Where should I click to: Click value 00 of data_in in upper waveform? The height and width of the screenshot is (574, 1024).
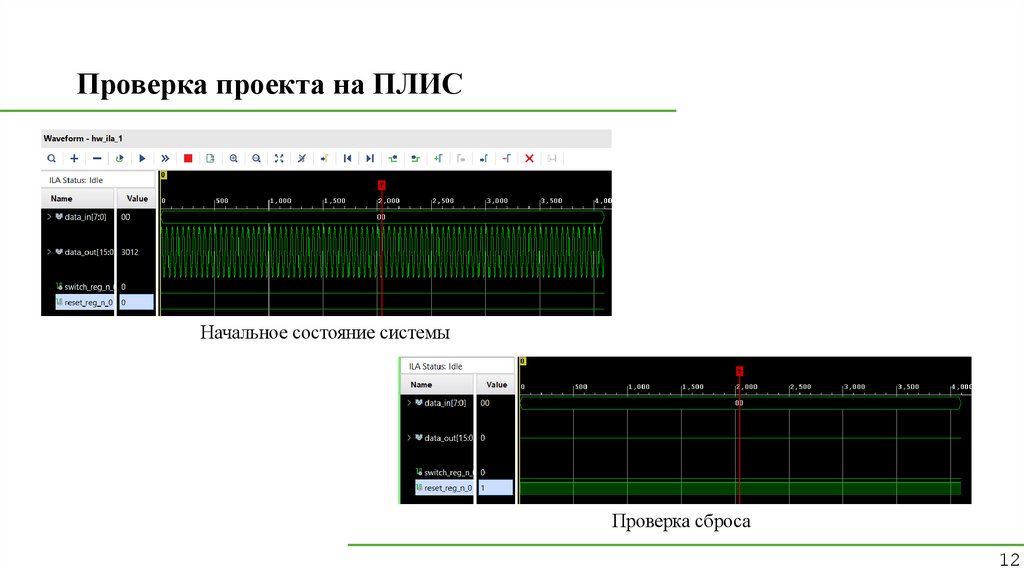(x=125, y=217)
